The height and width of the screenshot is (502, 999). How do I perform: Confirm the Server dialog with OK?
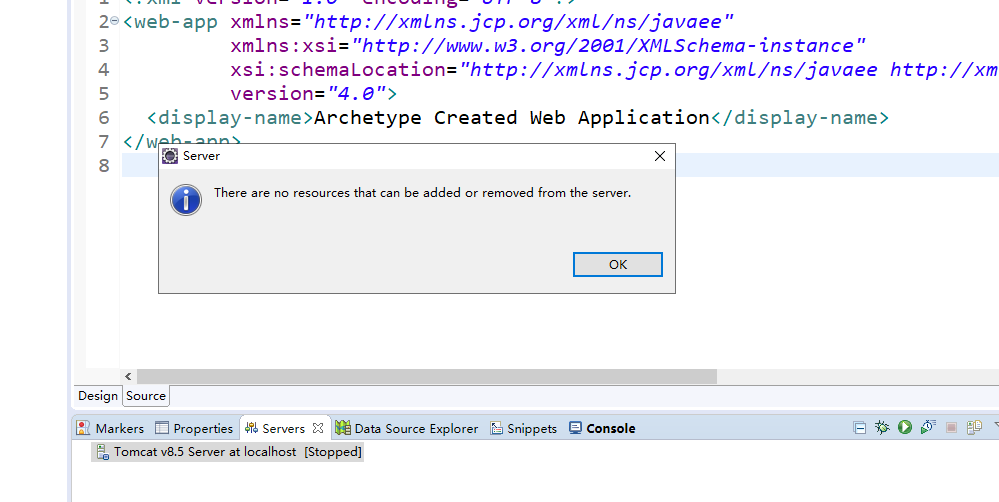617,264
